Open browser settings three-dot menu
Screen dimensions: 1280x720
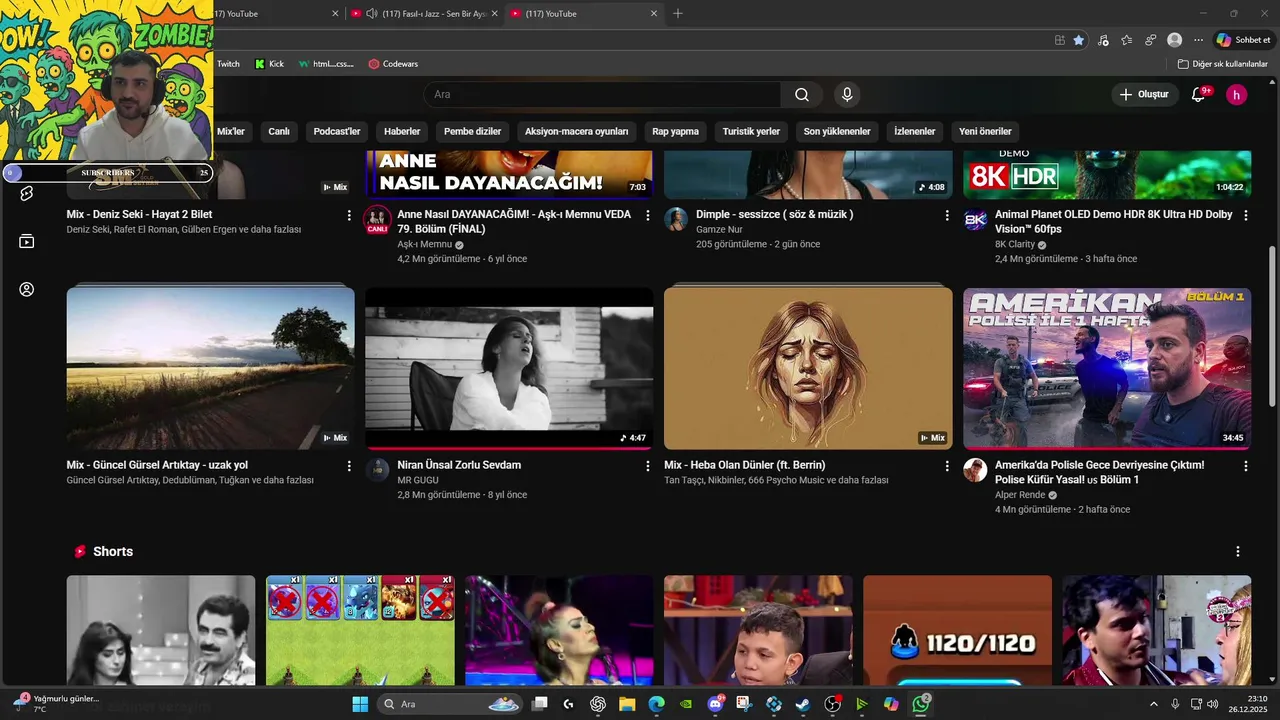pos(1198,40)
